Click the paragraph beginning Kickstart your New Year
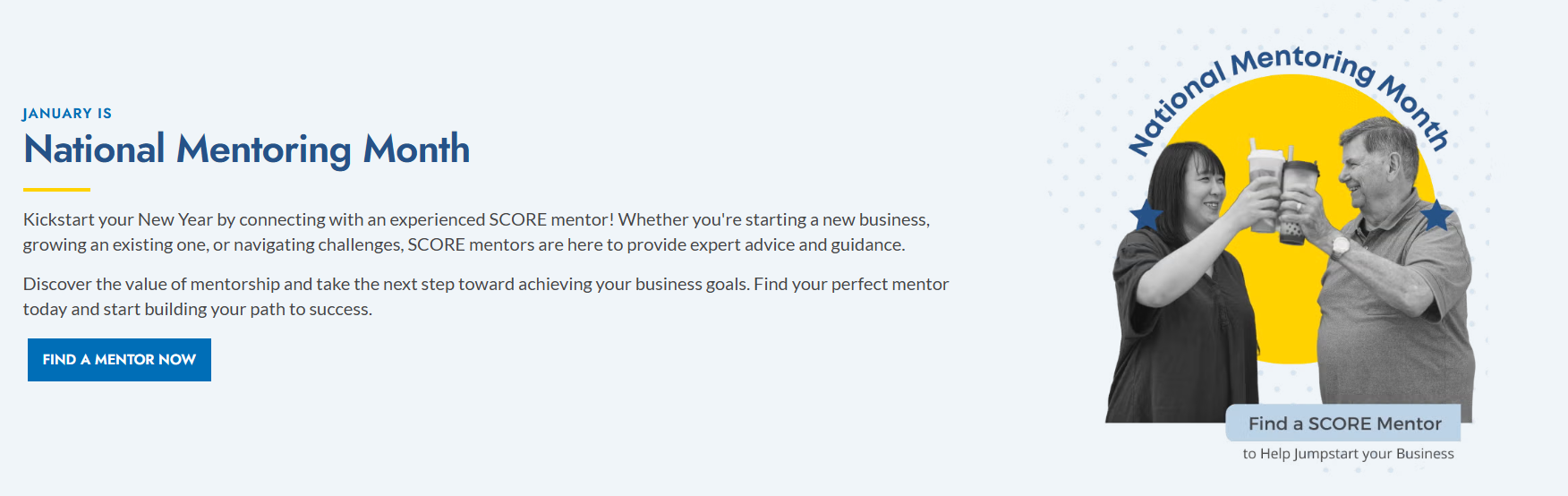1568x496 pixels. 476,232
